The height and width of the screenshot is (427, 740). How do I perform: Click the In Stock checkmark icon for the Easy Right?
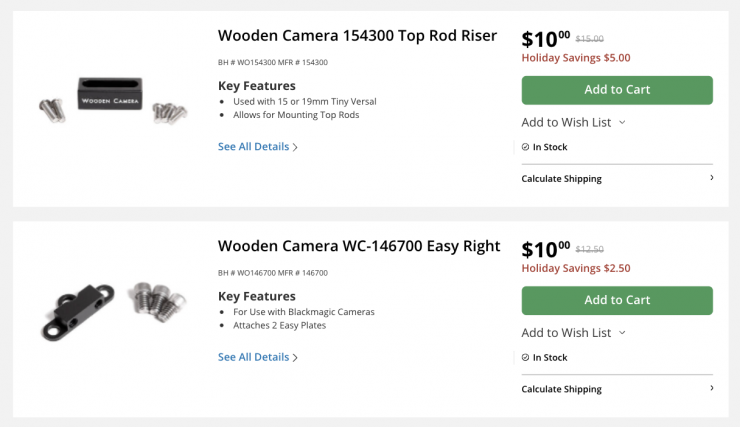[526, 357]
